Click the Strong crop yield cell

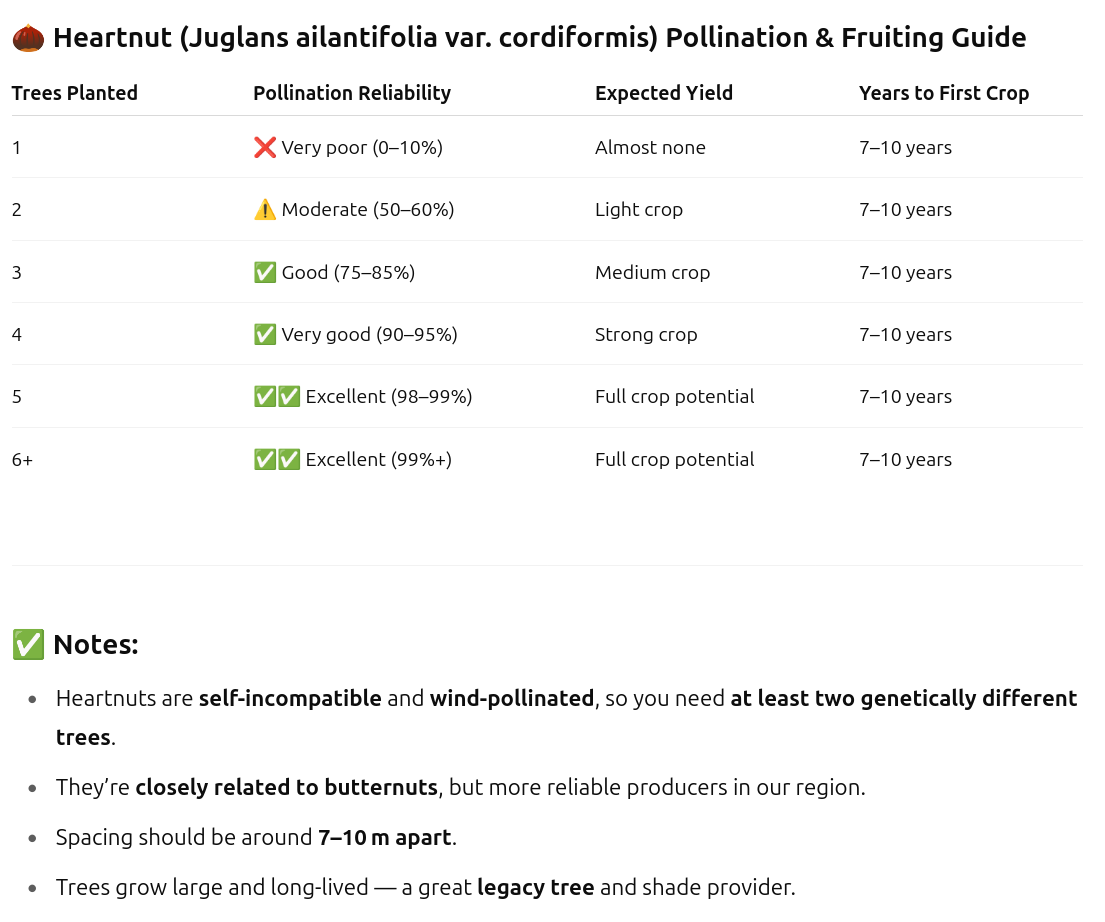[646, 334]
